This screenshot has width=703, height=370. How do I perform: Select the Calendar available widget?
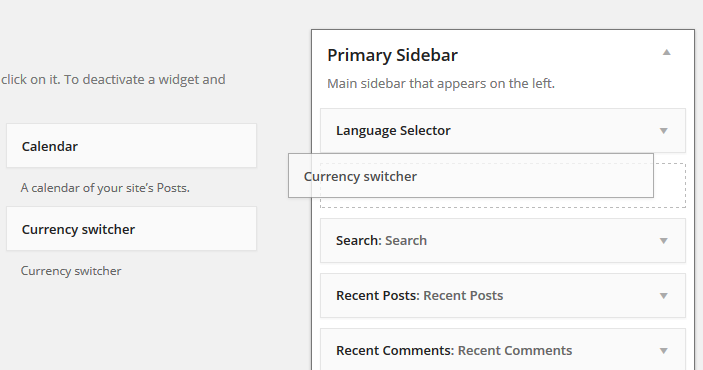click(131, 146)
